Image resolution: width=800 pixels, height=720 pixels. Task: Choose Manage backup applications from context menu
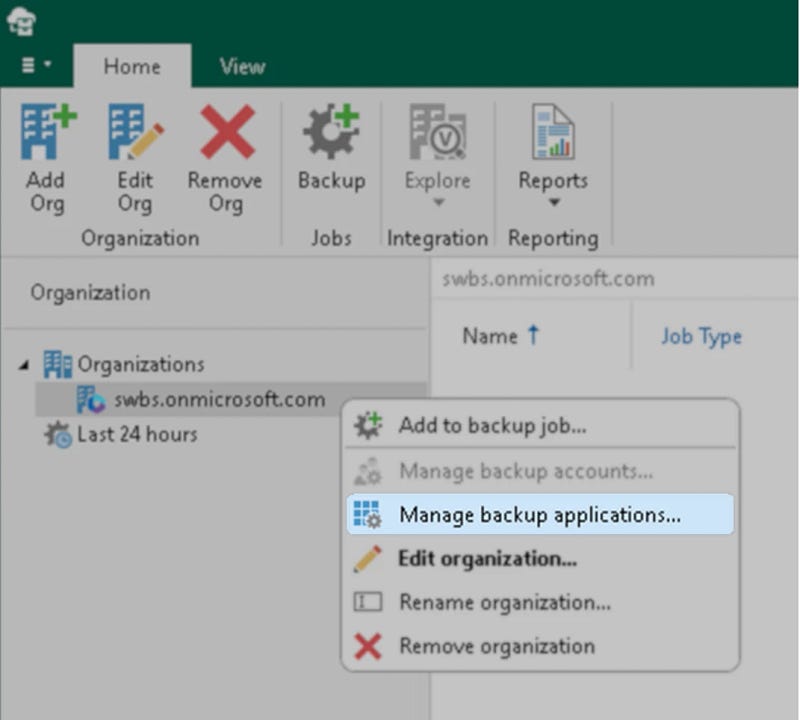click(x=539, y=515)
